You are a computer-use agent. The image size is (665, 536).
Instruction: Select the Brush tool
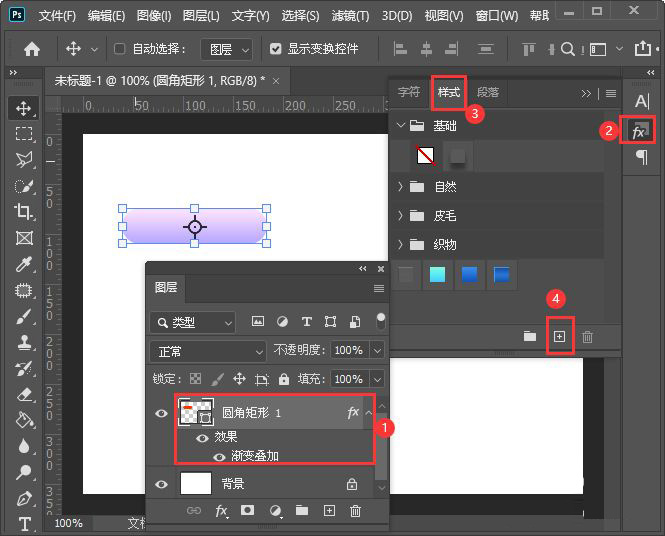(x=24, y=316)
